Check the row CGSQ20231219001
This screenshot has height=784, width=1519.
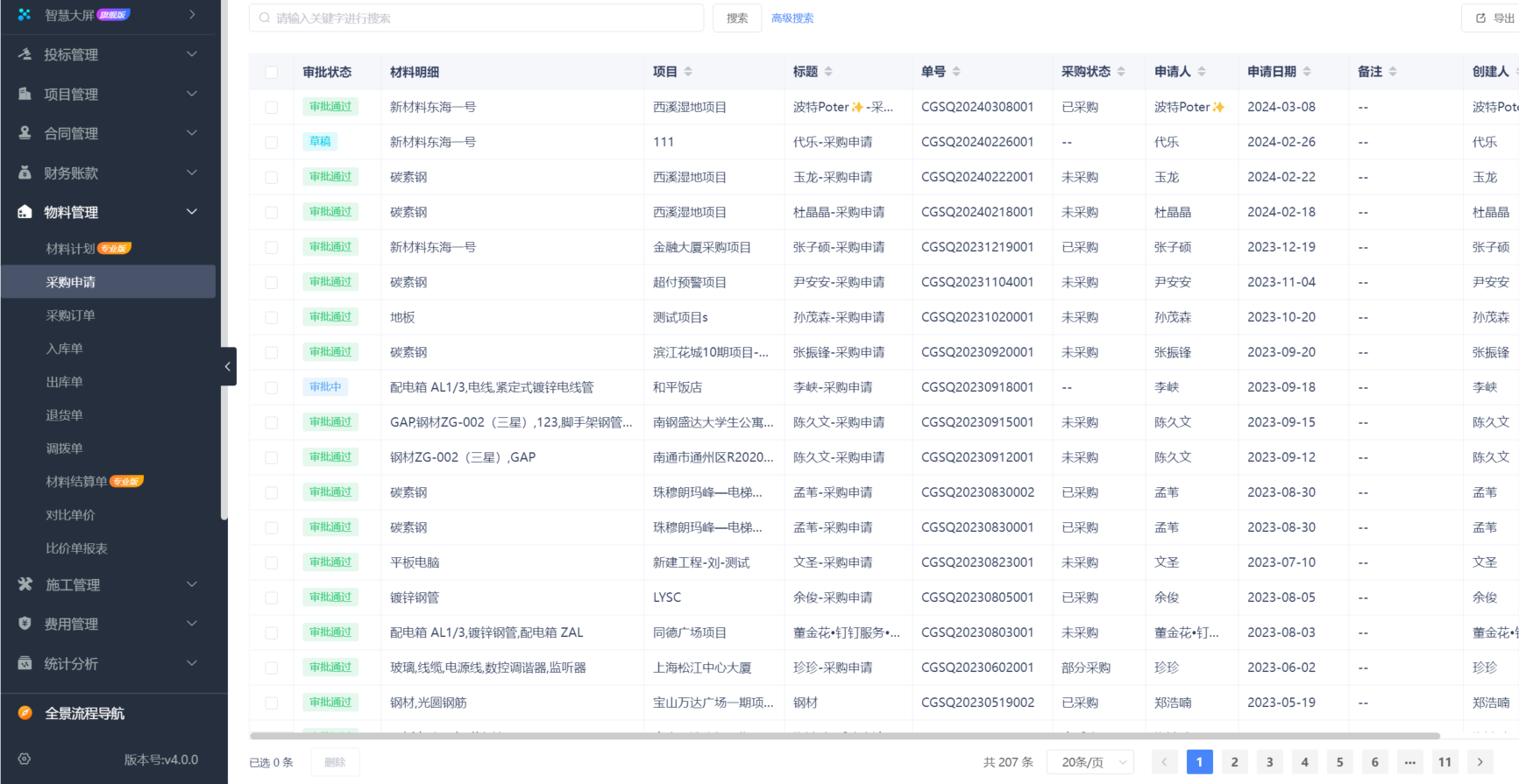(x=272, y=247)
